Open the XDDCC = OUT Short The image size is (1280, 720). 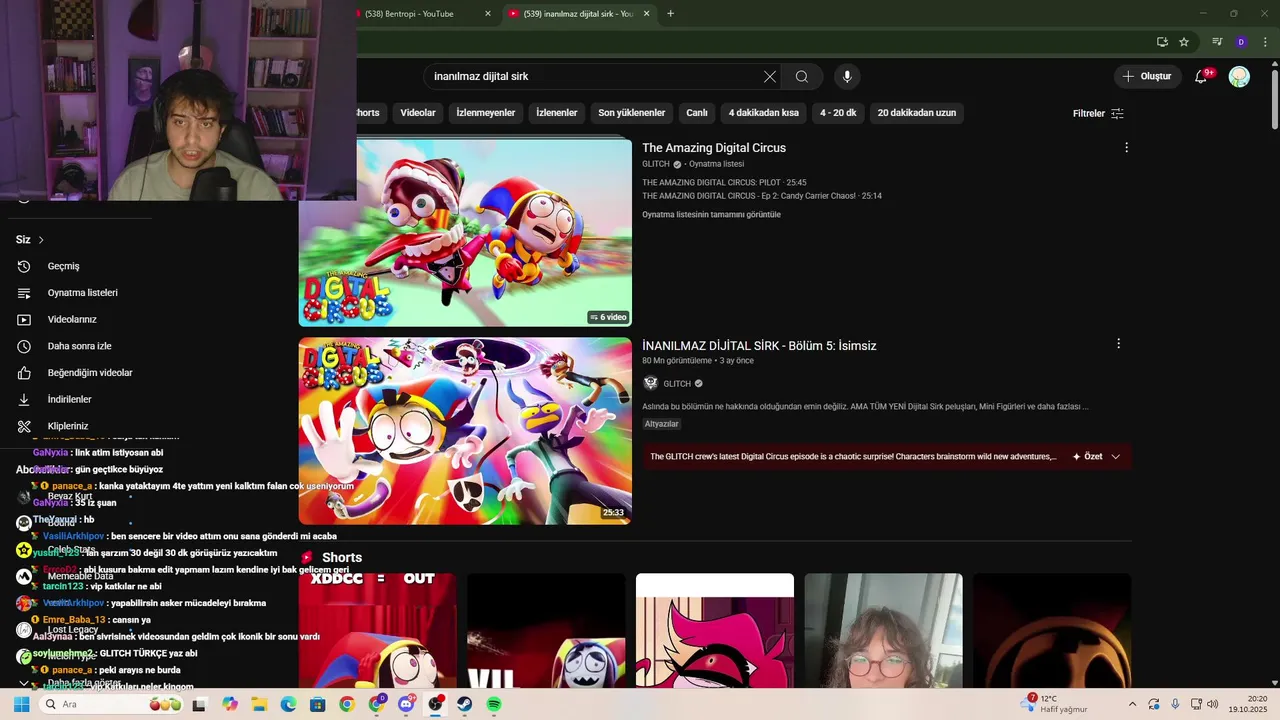[377, 630]
